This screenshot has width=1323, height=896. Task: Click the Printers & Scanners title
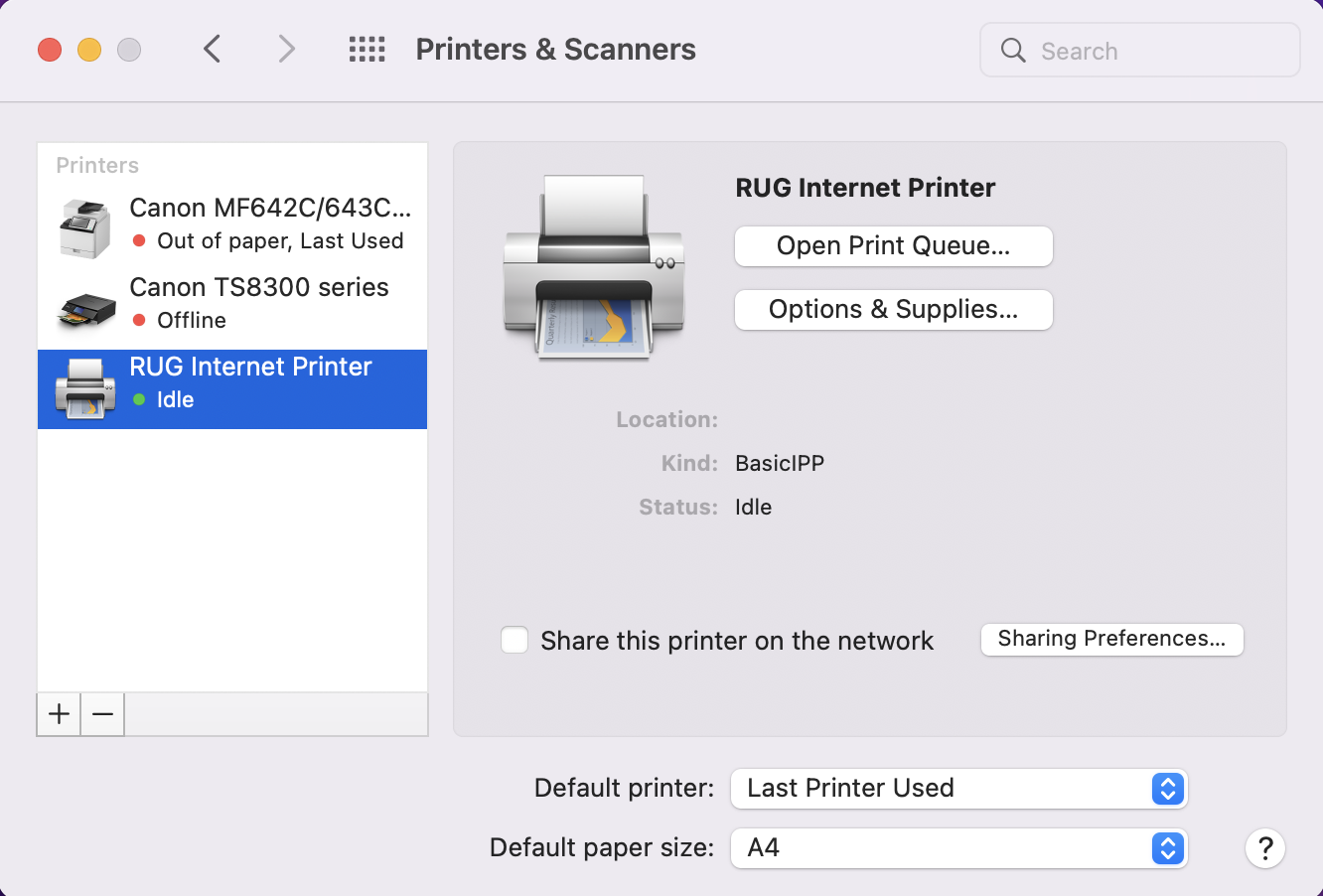[555, 49]
